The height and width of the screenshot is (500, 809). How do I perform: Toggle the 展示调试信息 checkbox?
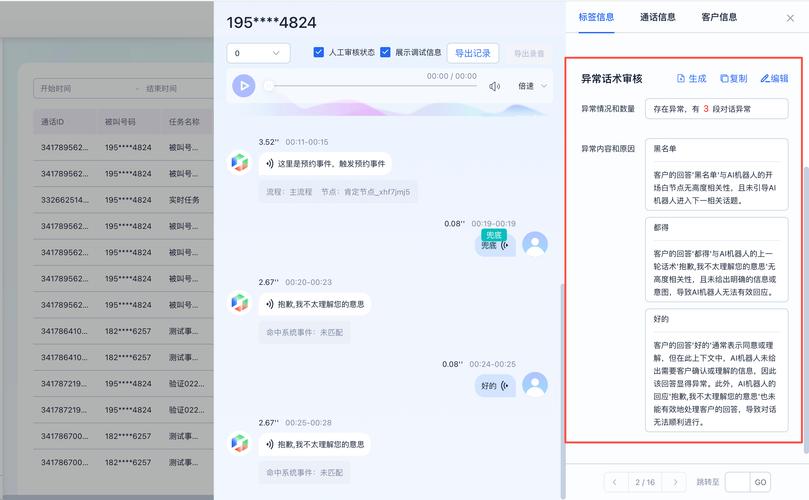coord(385,52)
